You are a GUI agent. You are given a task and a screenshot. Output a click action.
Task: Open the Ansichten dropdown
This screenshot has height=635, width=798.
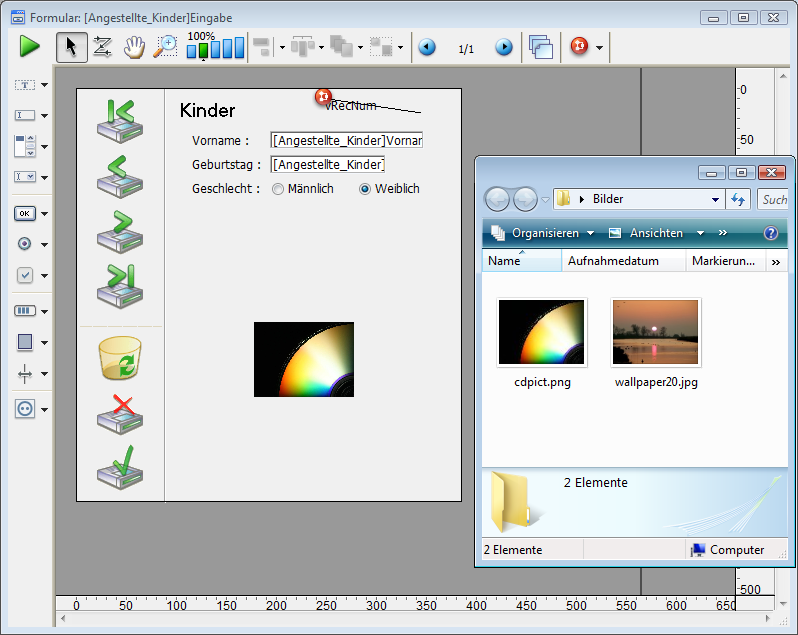[x=656, y=233]
